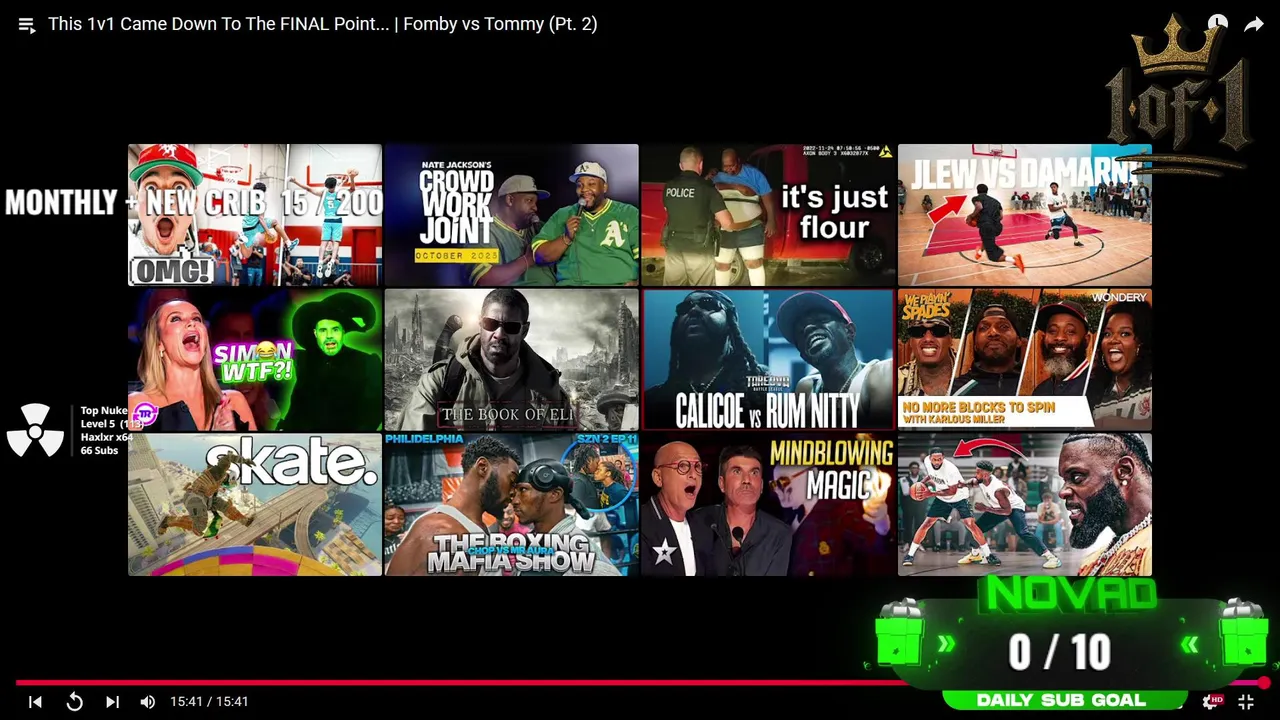Open 'No More Blocks To Spin' video

point(1025,360)
